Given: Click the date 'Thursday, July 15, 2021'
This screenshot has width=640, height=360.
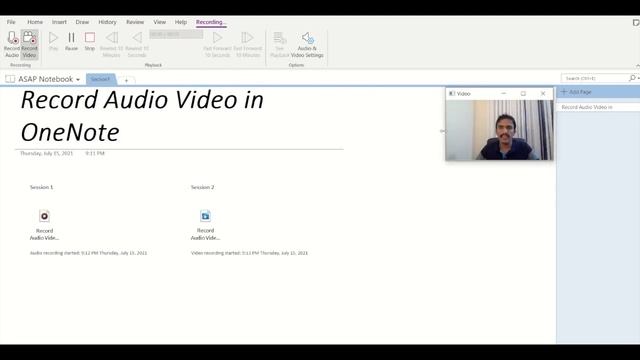Looking at the screenshot, I should pyautogui.click(x=47, y=153).
